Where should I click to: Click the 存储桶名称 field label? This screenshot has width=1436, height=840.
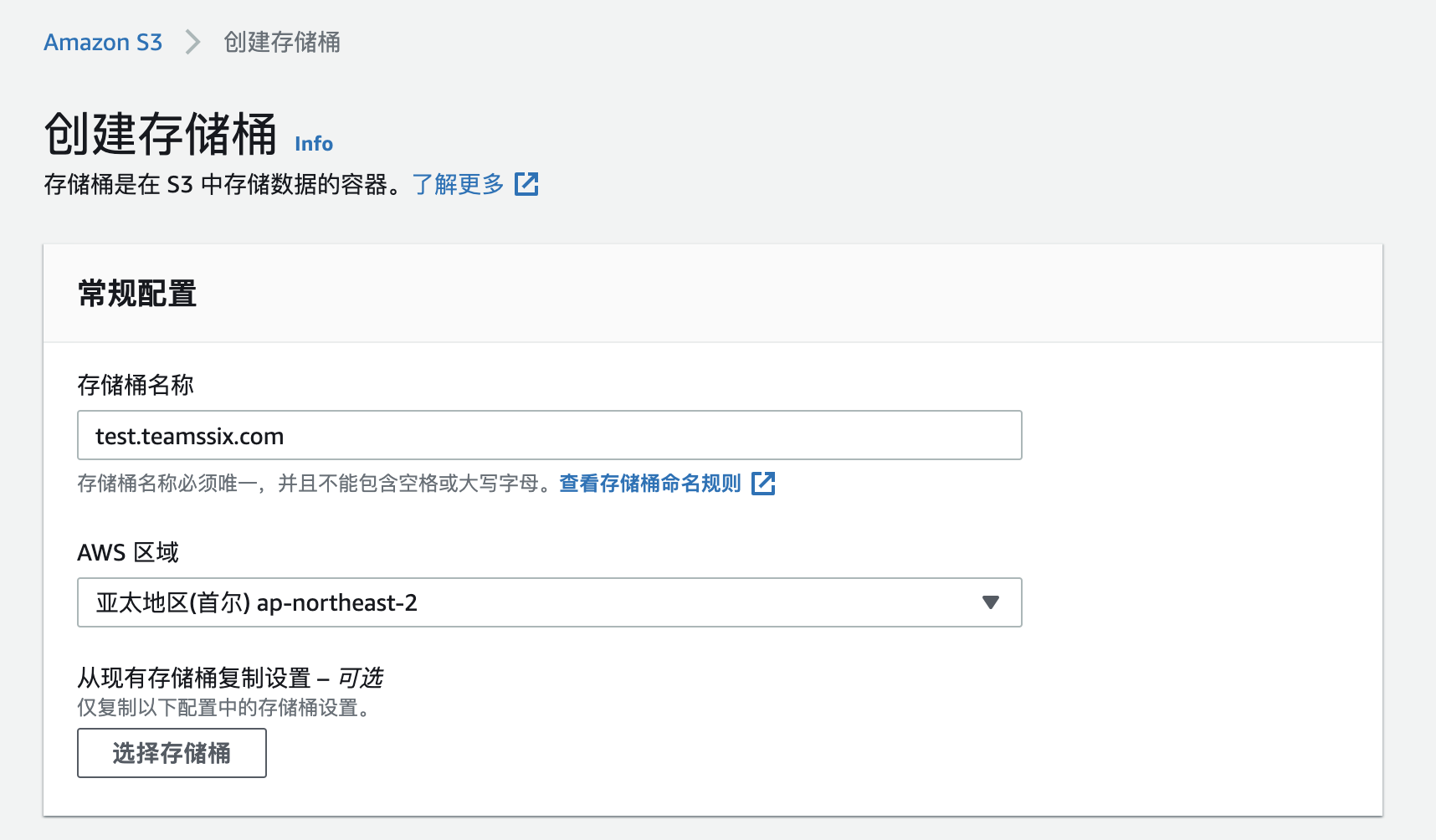click(136, 385)
